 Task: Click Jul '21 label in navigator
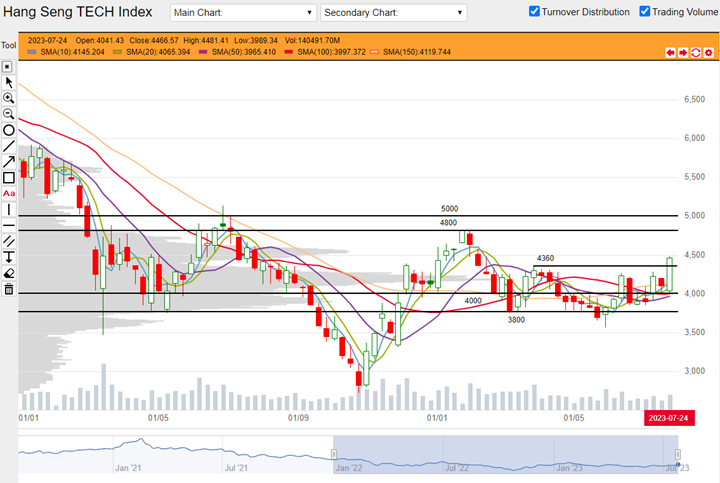pos(236,468)
